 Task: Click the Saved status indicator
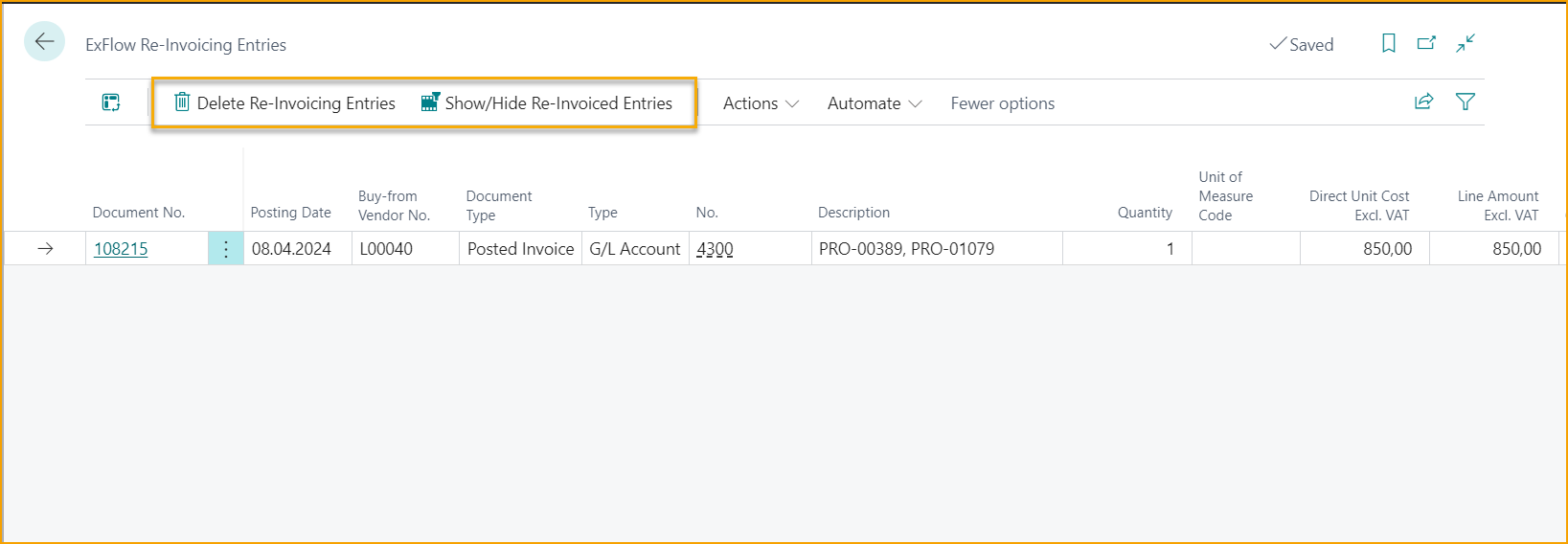tap(1301, 44)
